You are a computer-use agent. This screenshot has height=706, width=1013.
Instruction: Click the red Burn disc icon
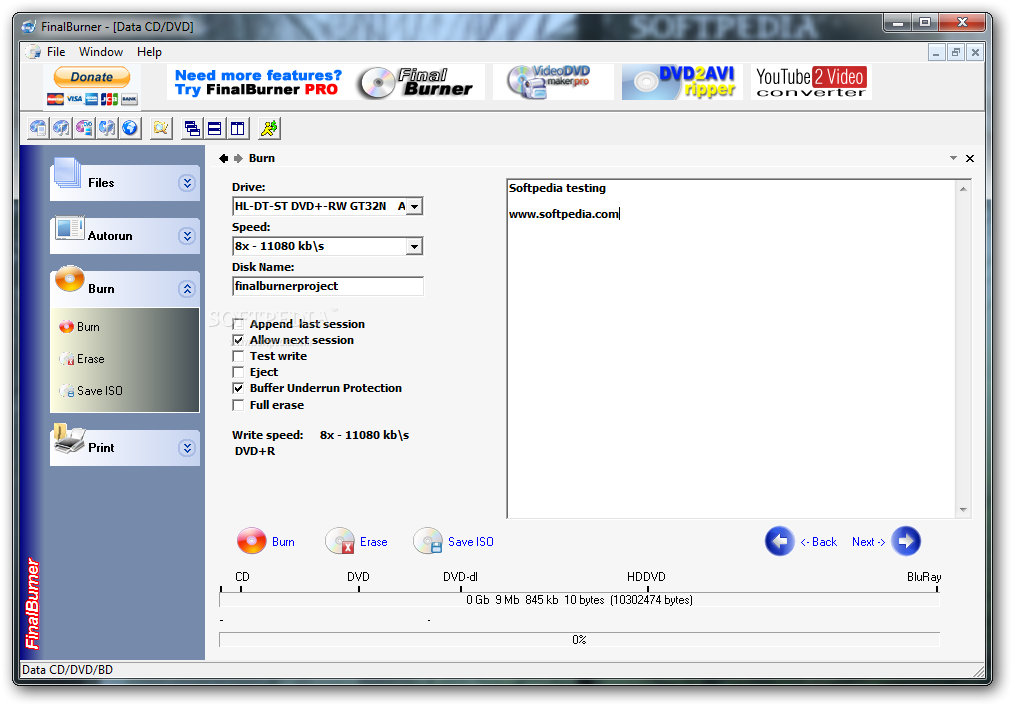click(251, 541)
